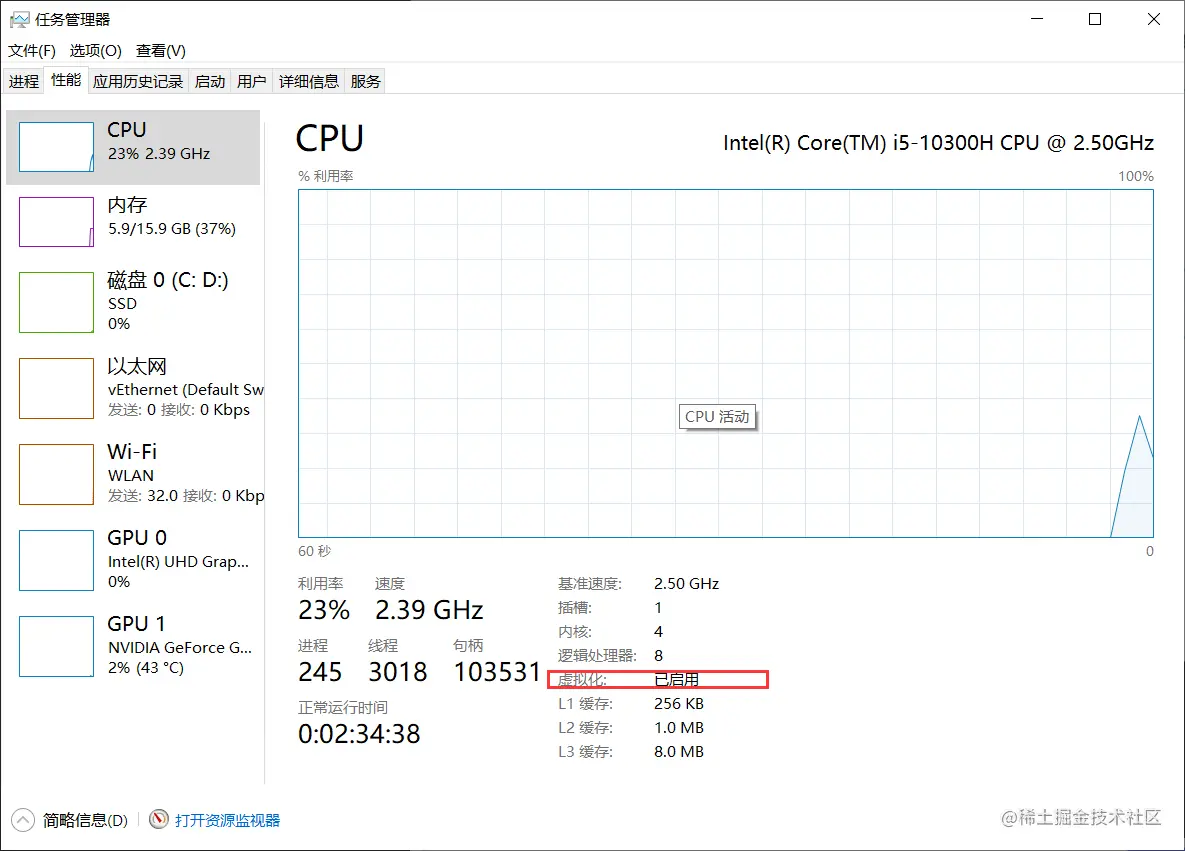Click the resource monitor gauge icon
Viewport: 1185px width, 851px height.
(159, 819)
